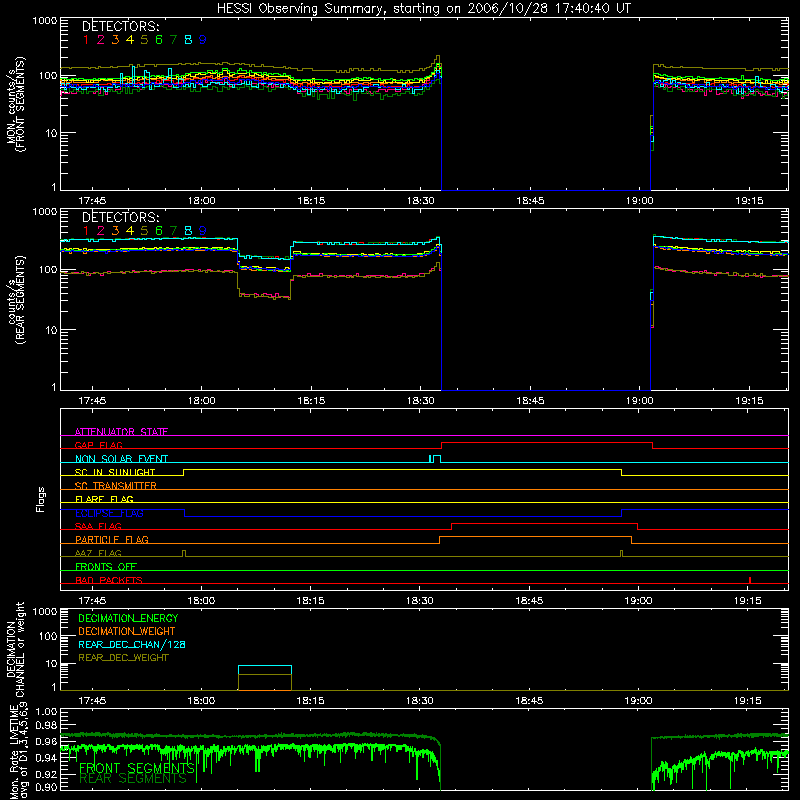The height and width of the screenshot is (800, 800).
Task: Click detector 1 in front segments legend
Action: pyautogui.click(x=86, y=39)
